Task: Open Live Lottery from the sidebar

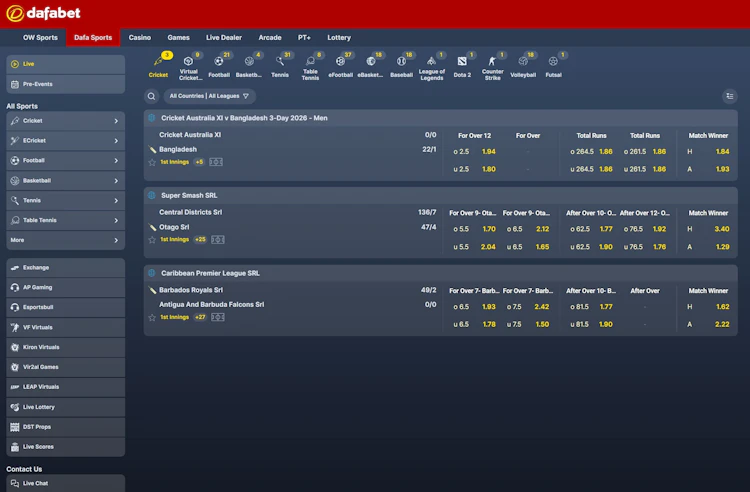Action: (66, 407)
